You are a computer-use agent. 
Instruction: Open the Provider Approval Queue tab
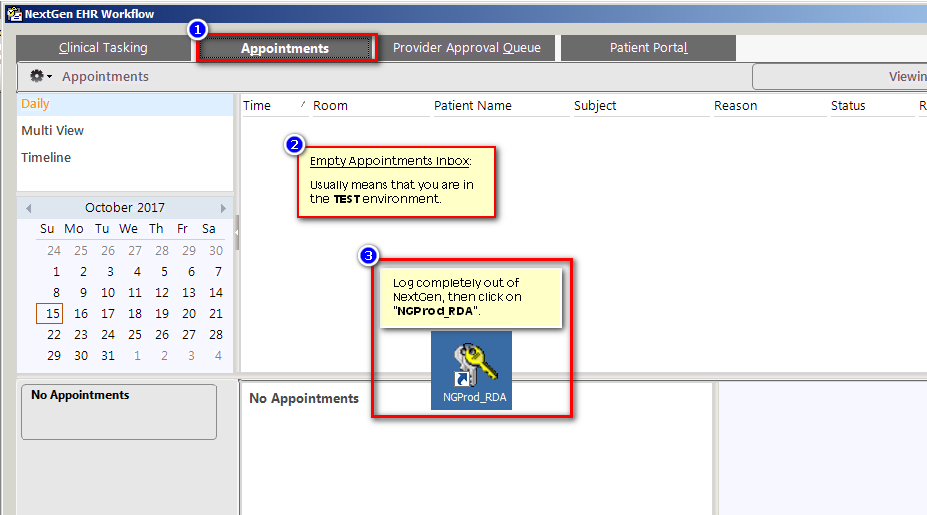pos(466,48)
